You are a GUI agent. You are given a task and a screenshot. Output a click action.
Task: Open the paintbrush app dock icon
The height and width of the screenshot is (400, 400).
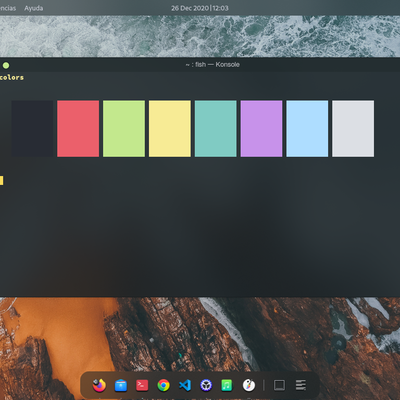tap(249, 385)
